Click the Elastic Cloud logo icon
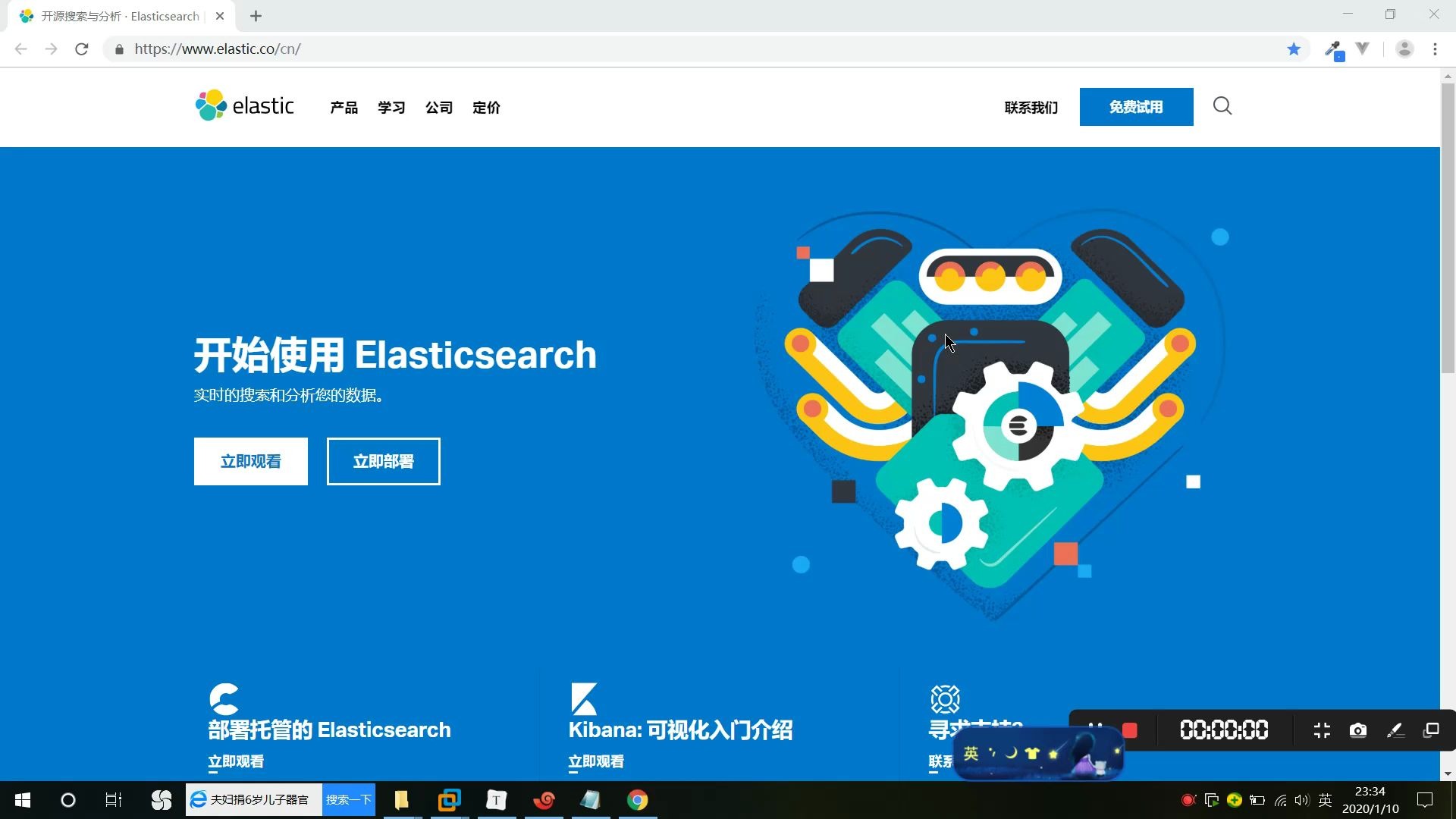This screenshot has height=819, width=1456. [x=224, y=698]
